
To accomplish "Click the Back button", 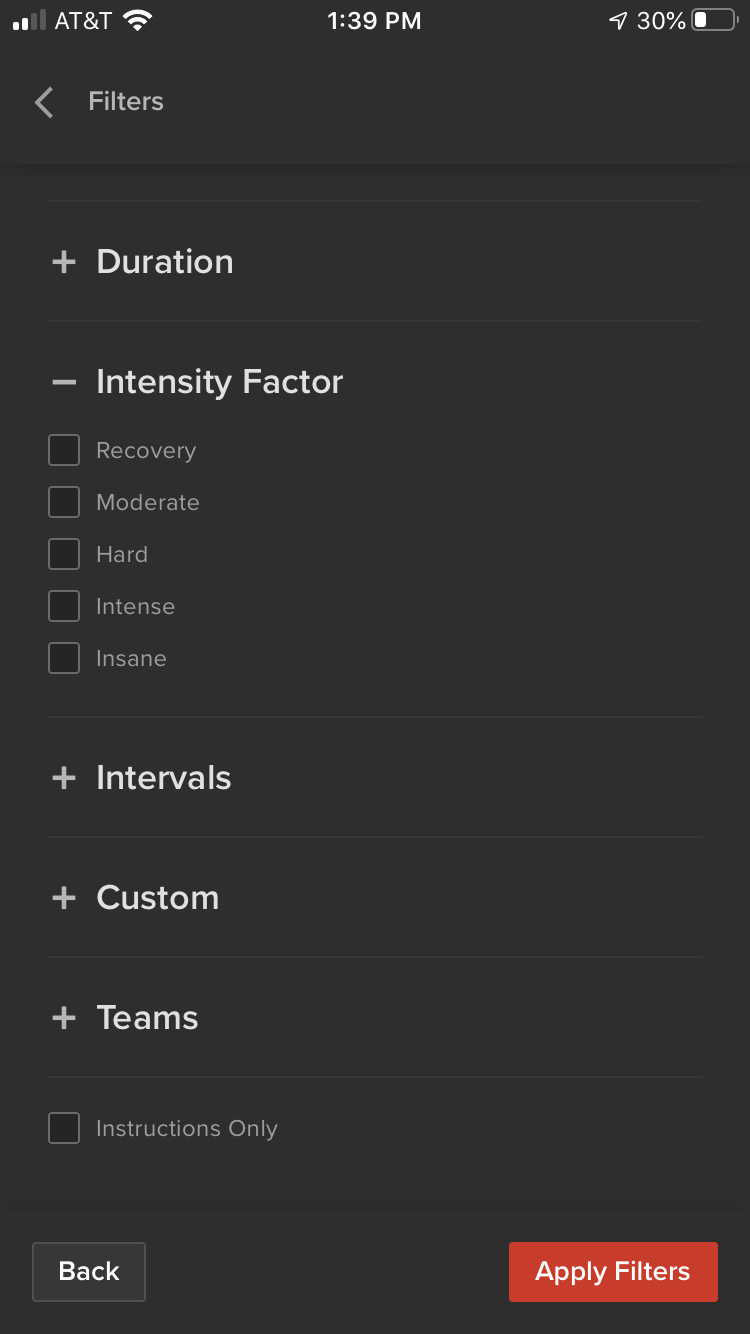I will [89, 1272].
